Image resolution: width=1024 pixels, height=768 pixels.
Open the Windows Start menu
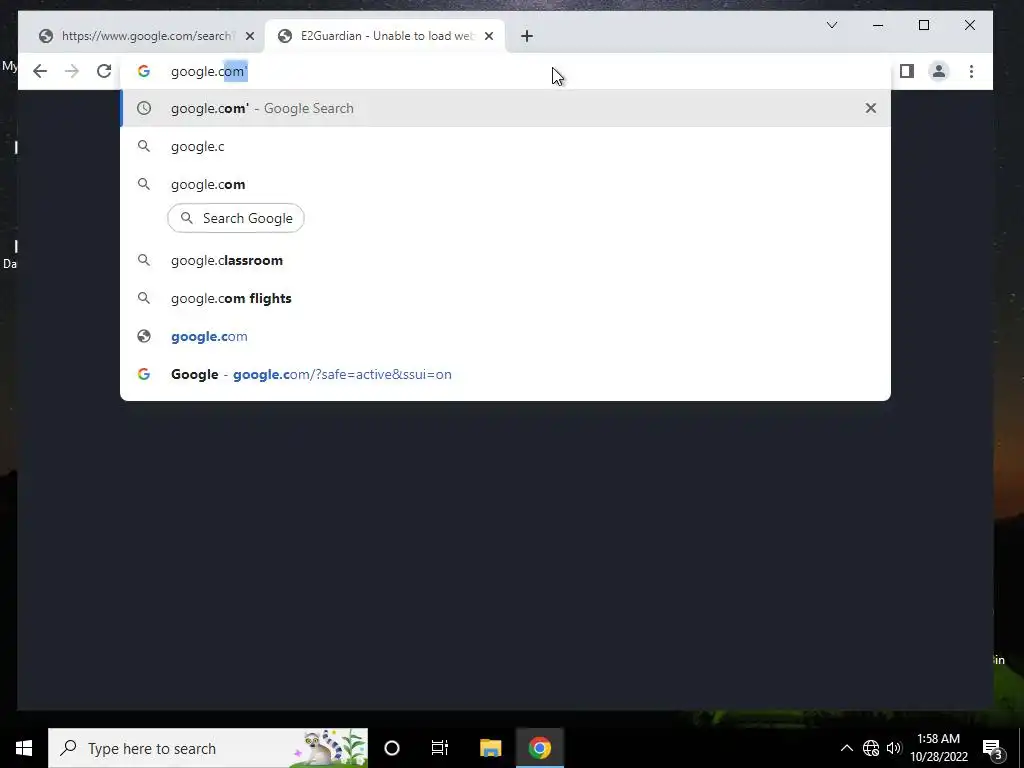click(x=24, y=748)
